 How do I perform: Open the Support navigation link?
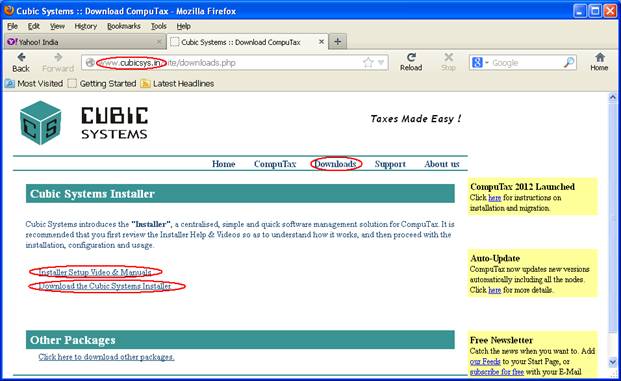coord(390,164)
